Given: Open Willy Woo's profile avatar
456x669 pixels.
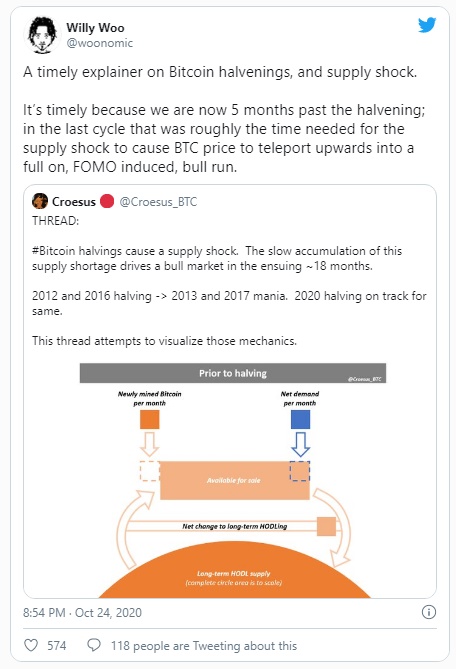Looking at the screenshot, I should pos(42,35).
